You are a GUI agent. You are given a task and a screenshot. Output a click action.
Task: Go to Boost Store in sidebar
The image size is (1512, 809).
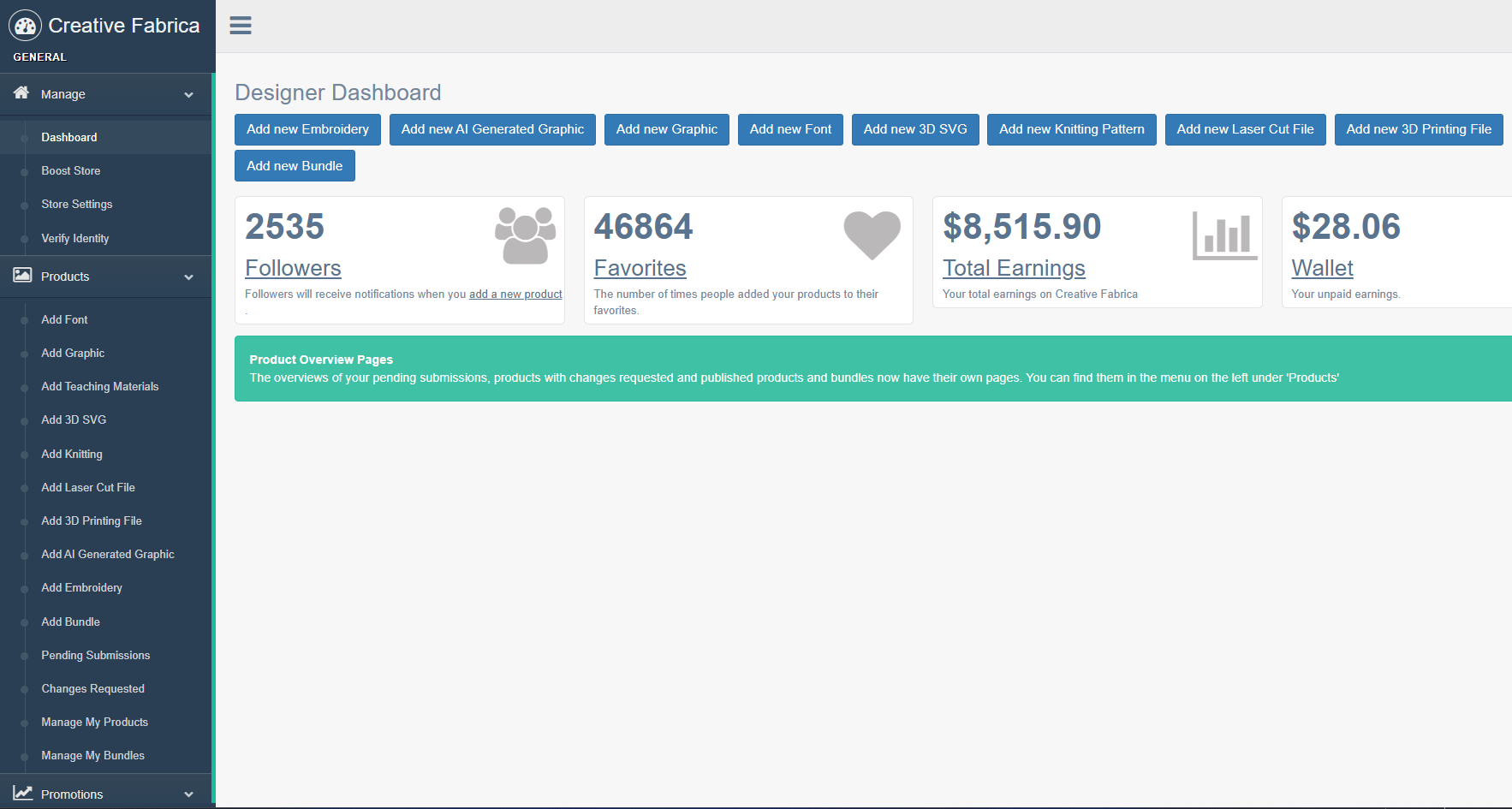click(x=71, y=171)
